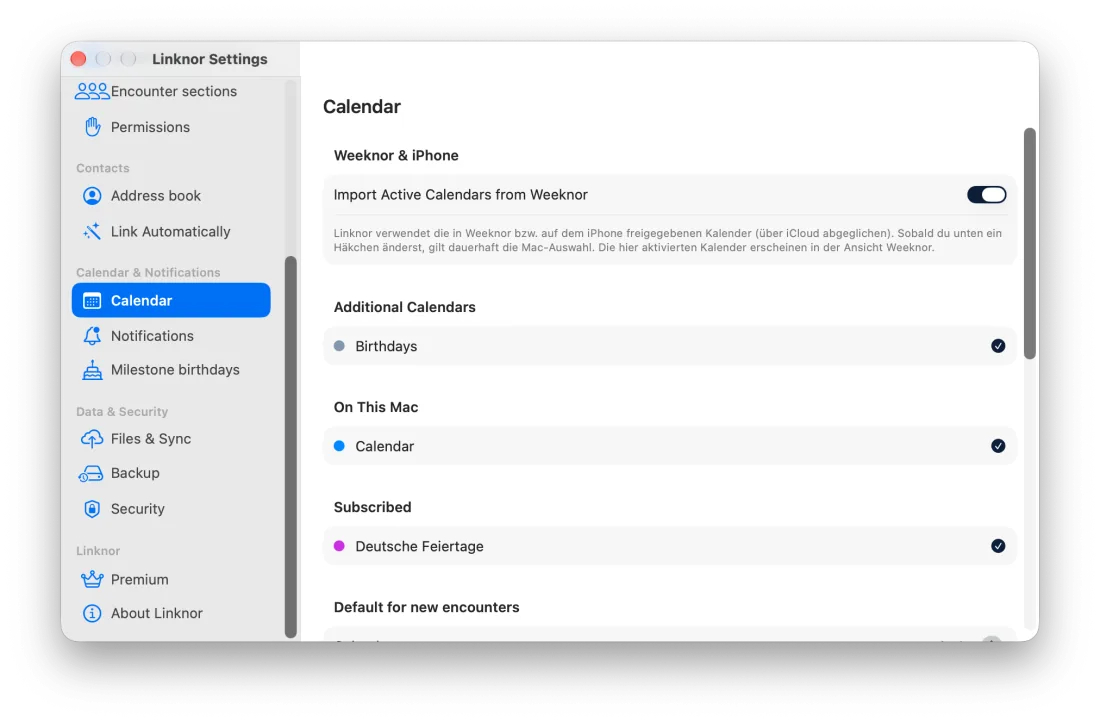Click the sidebar vertical scrollbar
Image resolution: width=1100 pixels, height=722 pixels.
click(x=290, y=447)
